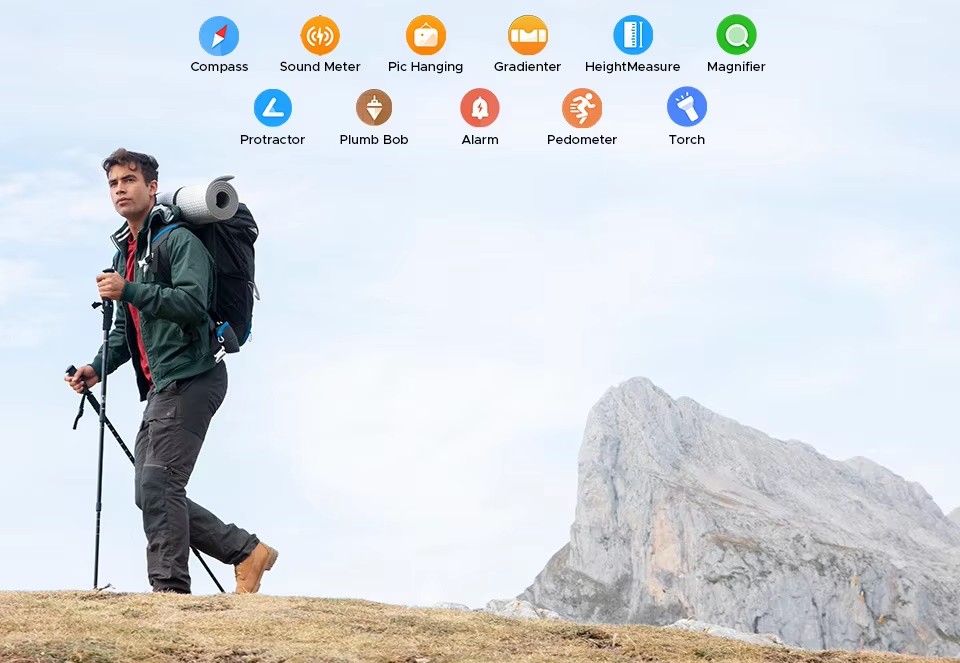Tap the HeightMeasure ruler icon
960x663 pixels.
(x=633, y=36)
